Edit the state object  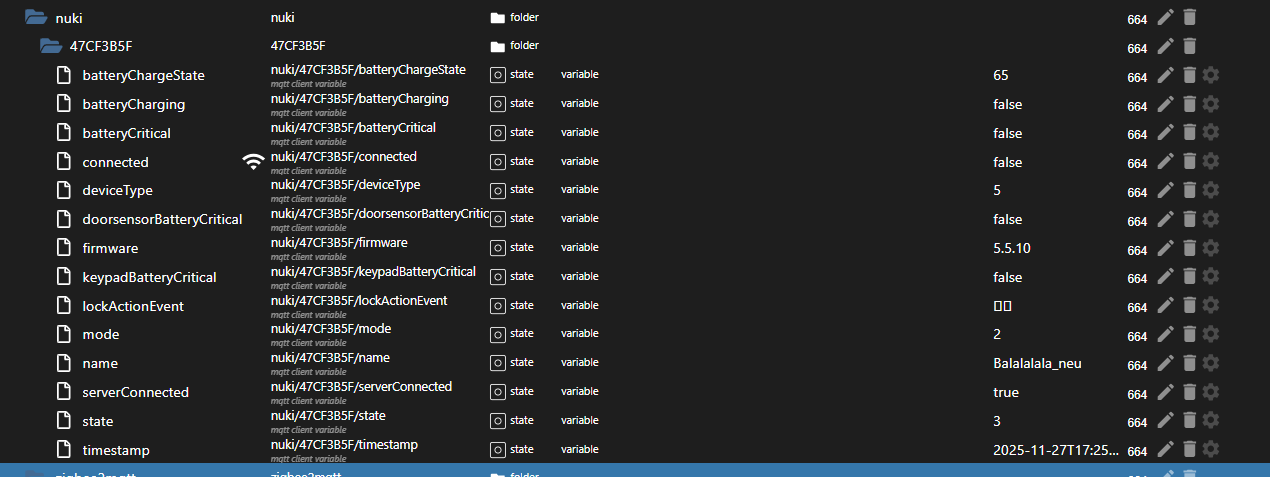tap(1165, 421)
